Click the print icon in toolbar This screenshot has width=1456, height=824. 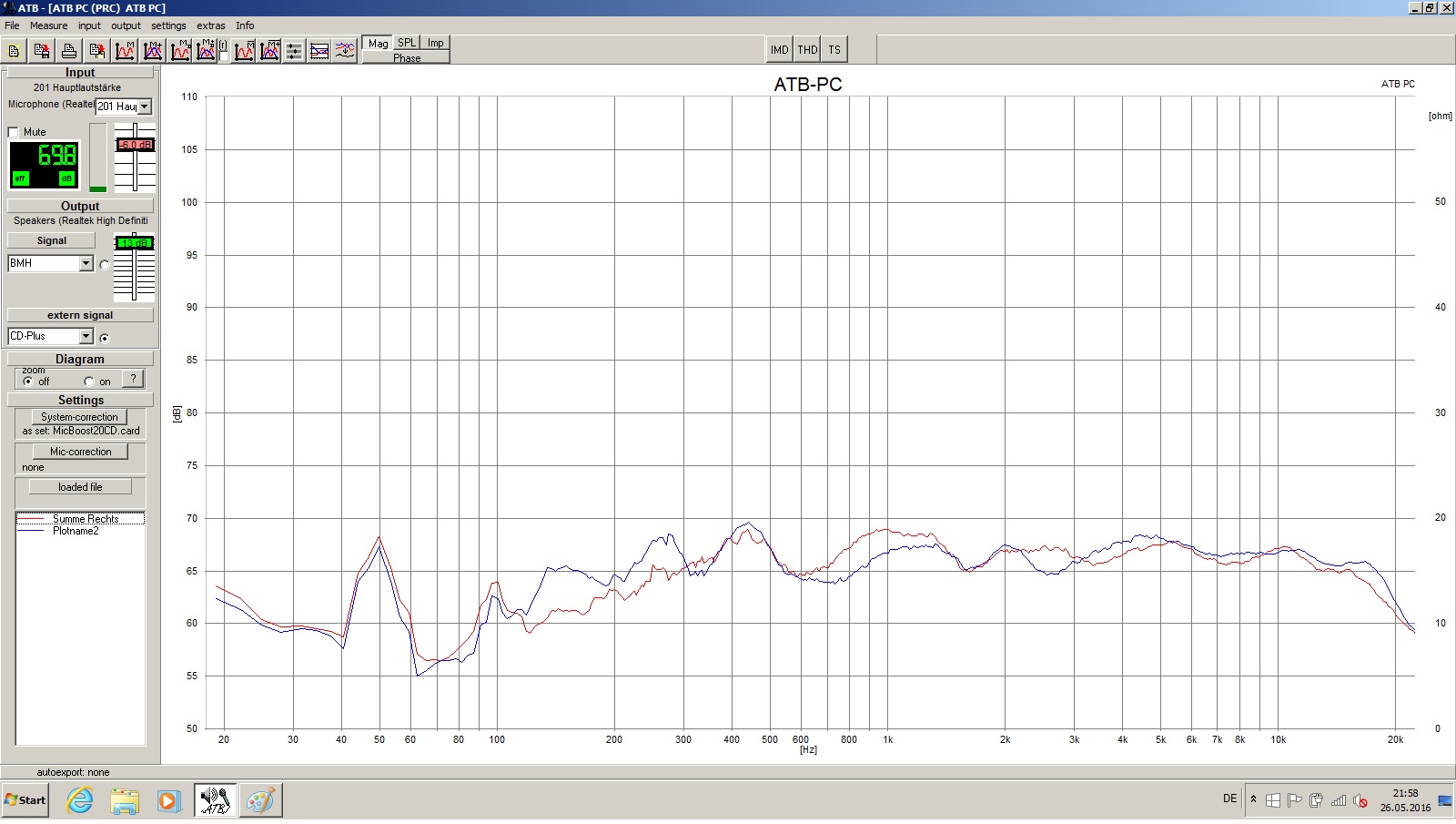tap(69, 51)
